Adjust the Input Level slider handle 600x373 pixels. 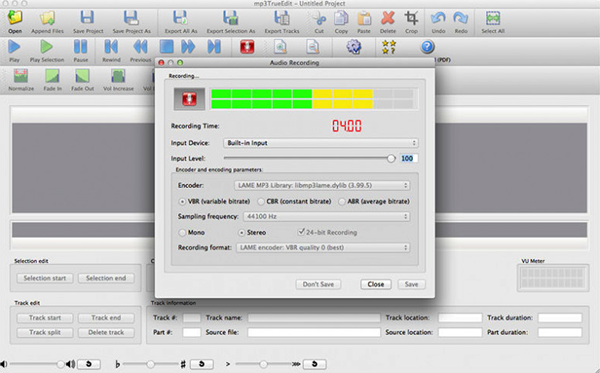click(x=391, y=158)
